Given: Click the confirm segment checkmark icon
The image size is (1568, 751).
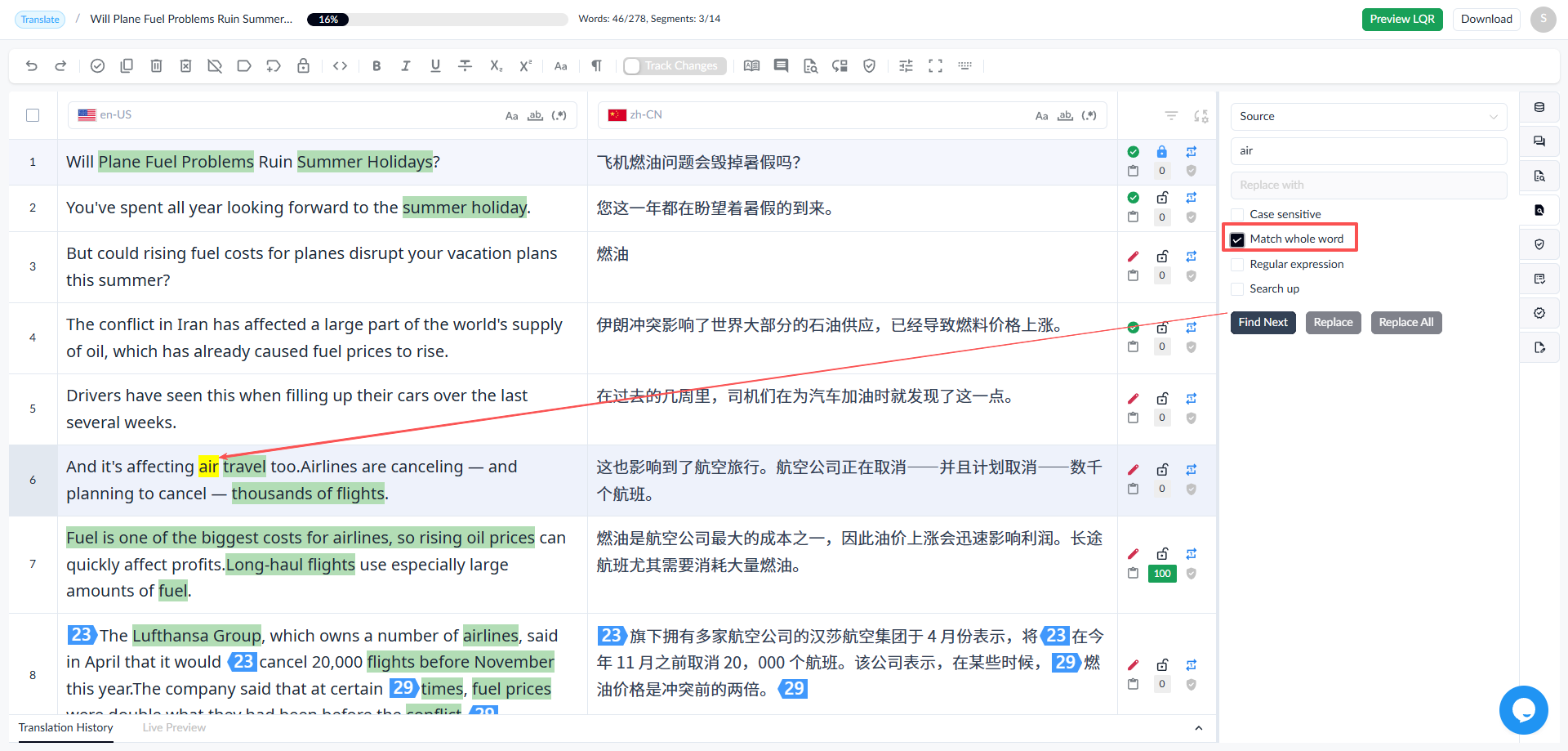Looking at the screenshot, I should (97, 66).
